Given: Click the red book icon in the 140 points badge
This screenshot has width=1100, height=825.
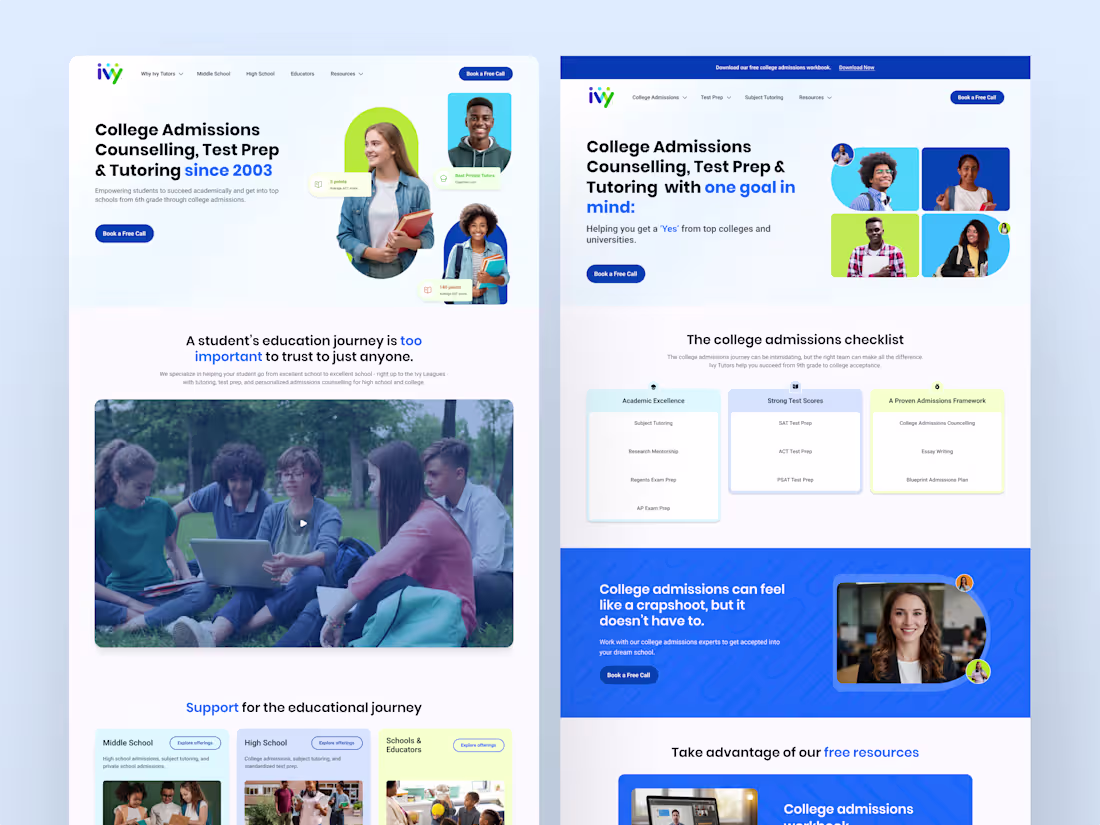Looking at the screenshot, I should 428,290.
